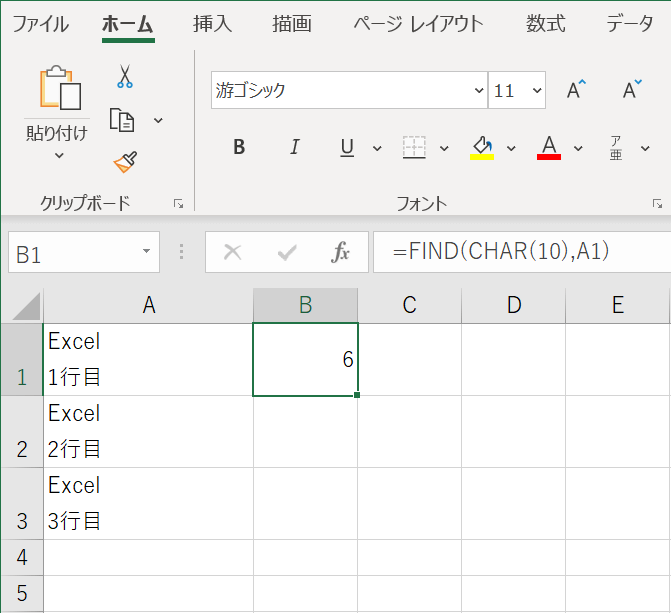
Task: Apply red font color A
Action: tap(549, 148)
